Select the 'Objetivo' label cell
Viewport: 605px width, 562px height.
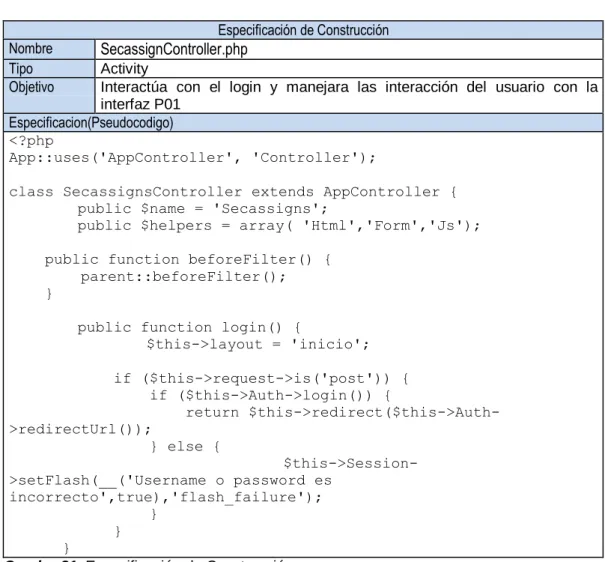(49, 95)
